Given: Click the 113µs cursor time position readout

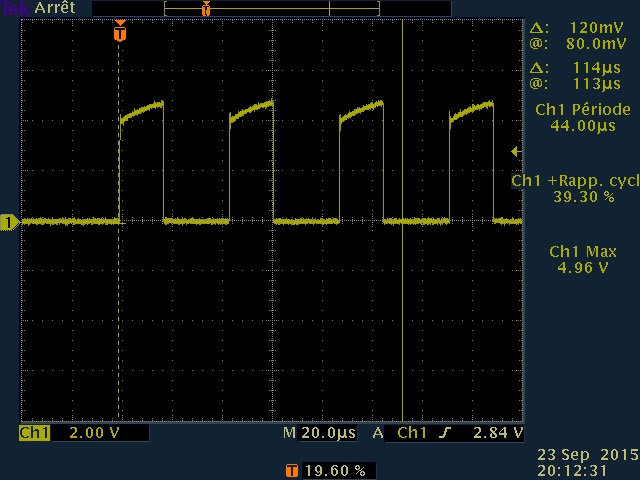Looking at the screenshot, I should coord(596,84).
